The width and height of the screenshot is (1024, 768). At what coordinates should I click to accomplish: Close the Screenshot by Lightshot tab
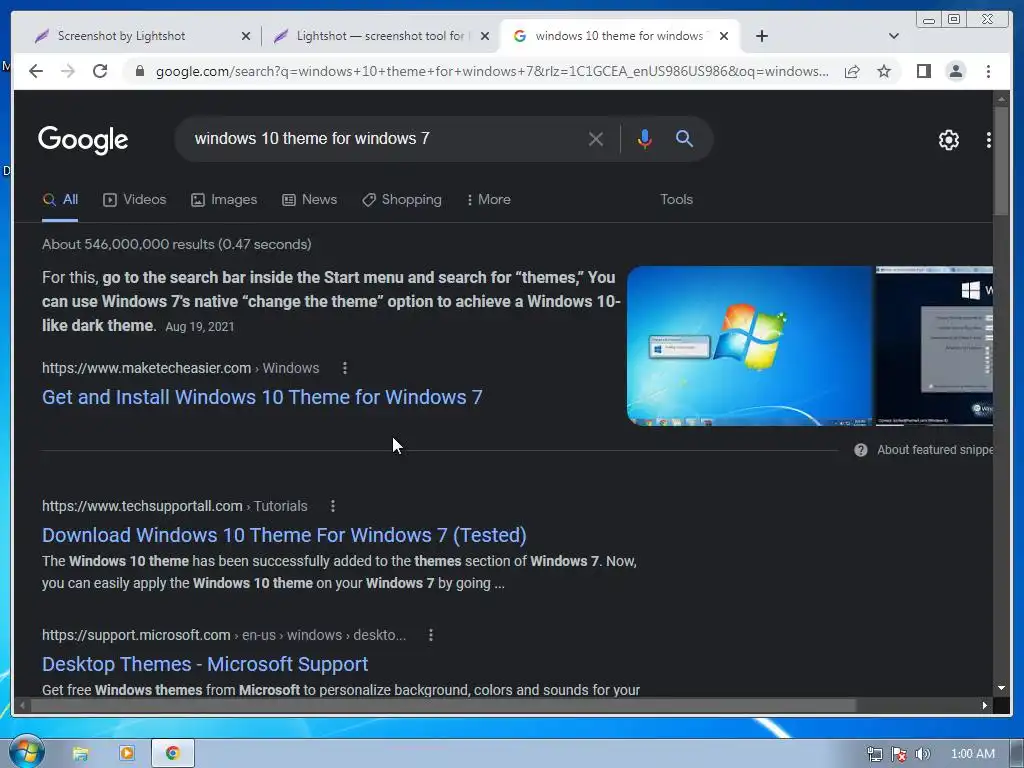tap(246, 36)
